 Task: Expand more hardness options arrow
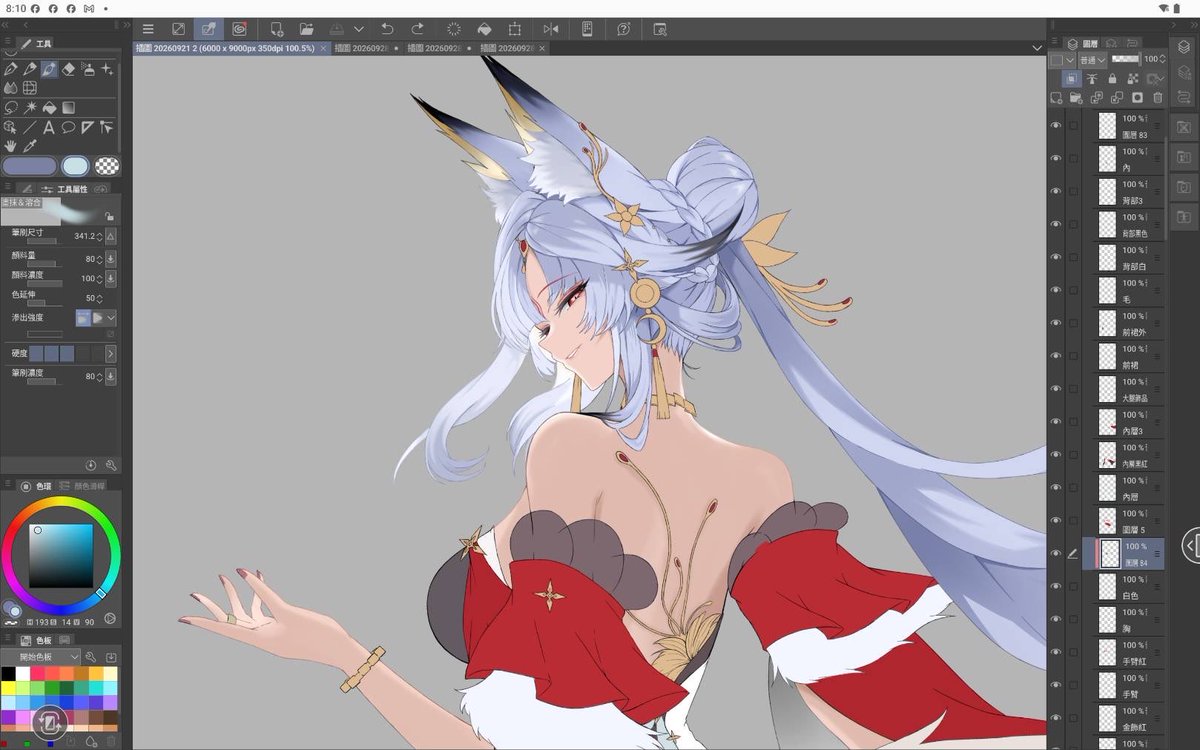pos(111,354)
